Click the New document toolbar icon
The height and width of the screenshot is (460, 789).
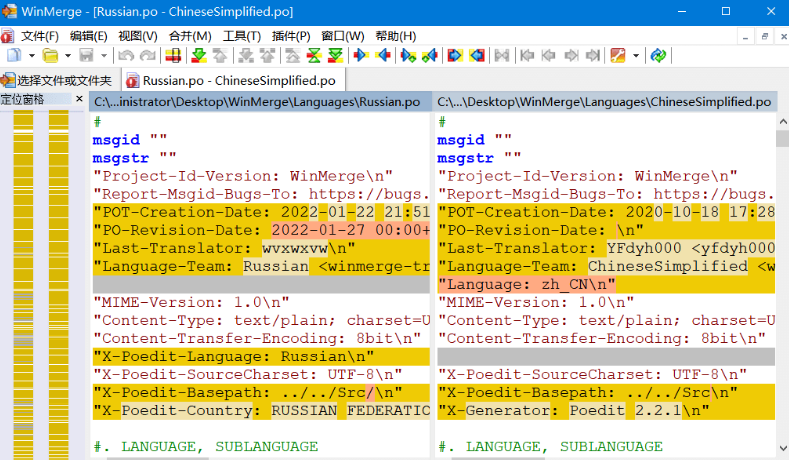(x=14, y=55)
